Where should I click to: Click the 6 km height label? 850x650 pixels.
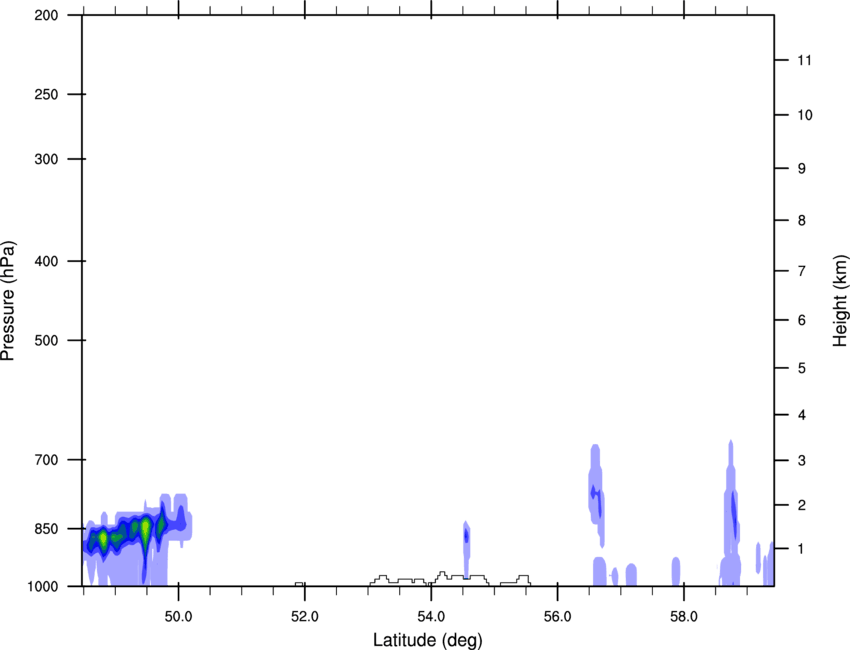tap(802, 320)
